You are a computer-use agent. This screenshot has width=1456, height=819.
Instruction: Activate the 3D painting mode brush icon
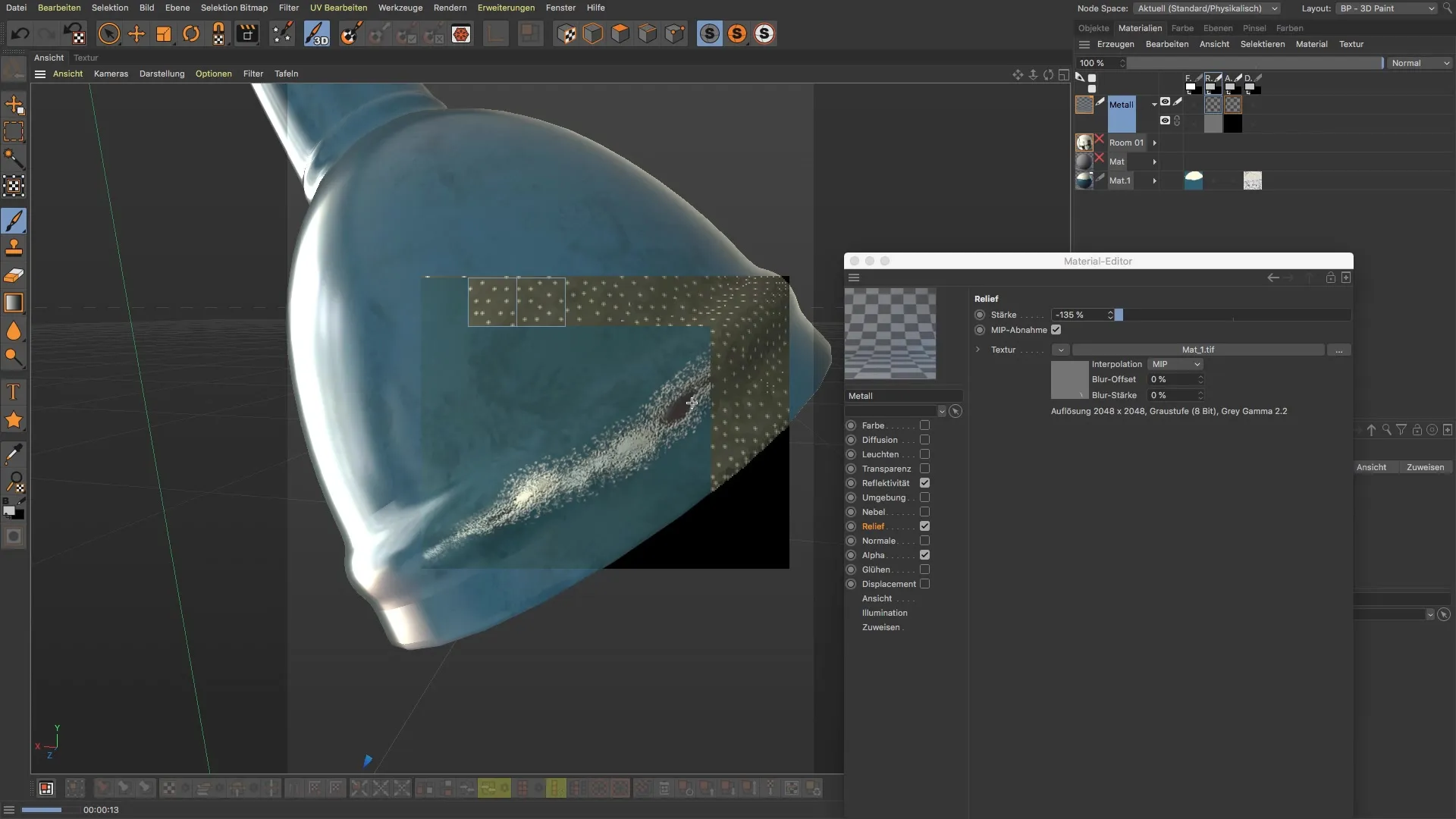[317, 34]
